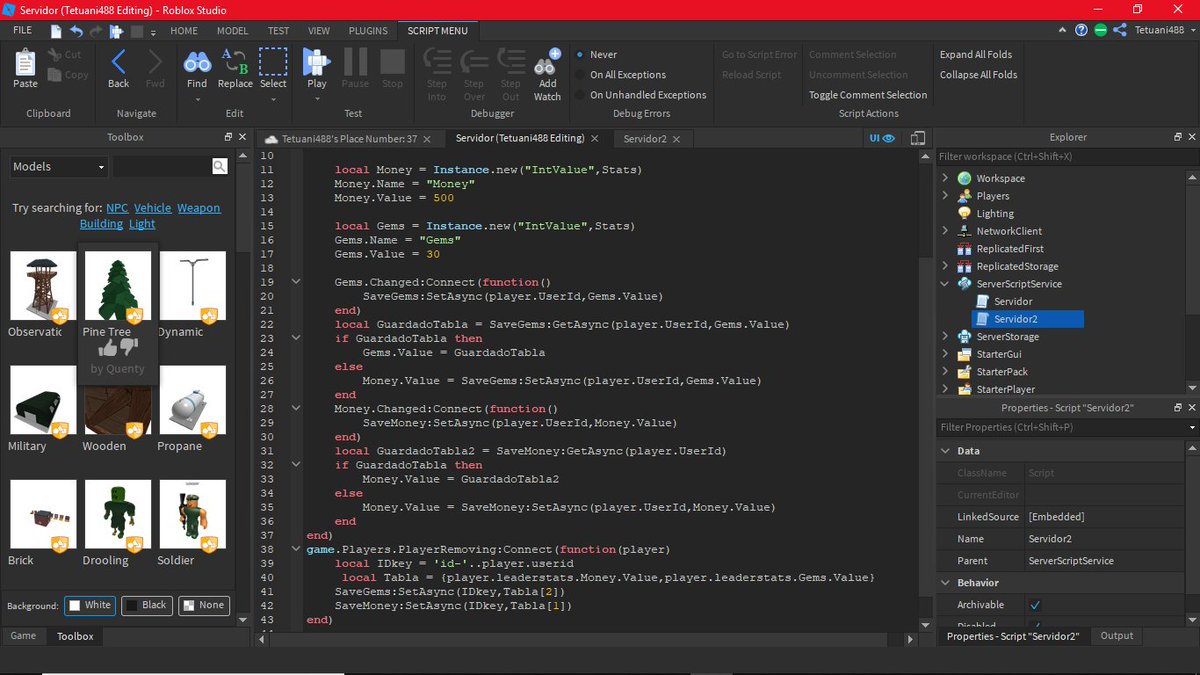
Task: Switch to the Game bottom tab
Action: [23, 636]
